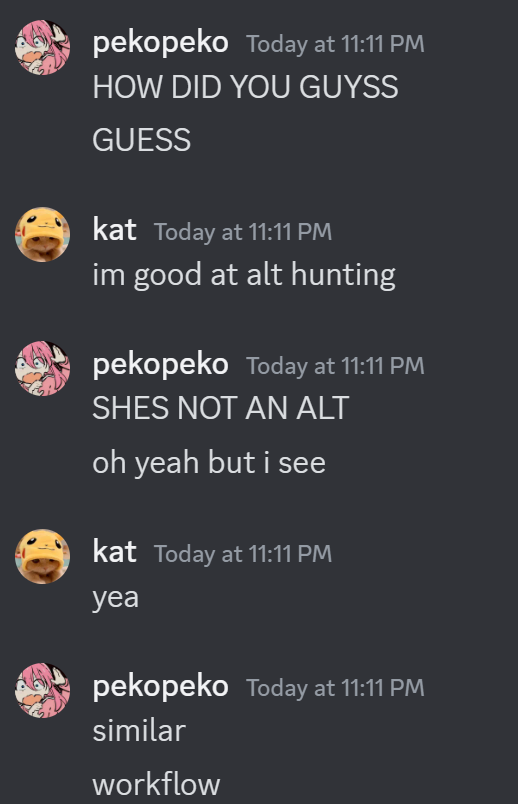Select the 'im good at alt hunting' message
The image size is (518, 804).
(x=244, y=275)
